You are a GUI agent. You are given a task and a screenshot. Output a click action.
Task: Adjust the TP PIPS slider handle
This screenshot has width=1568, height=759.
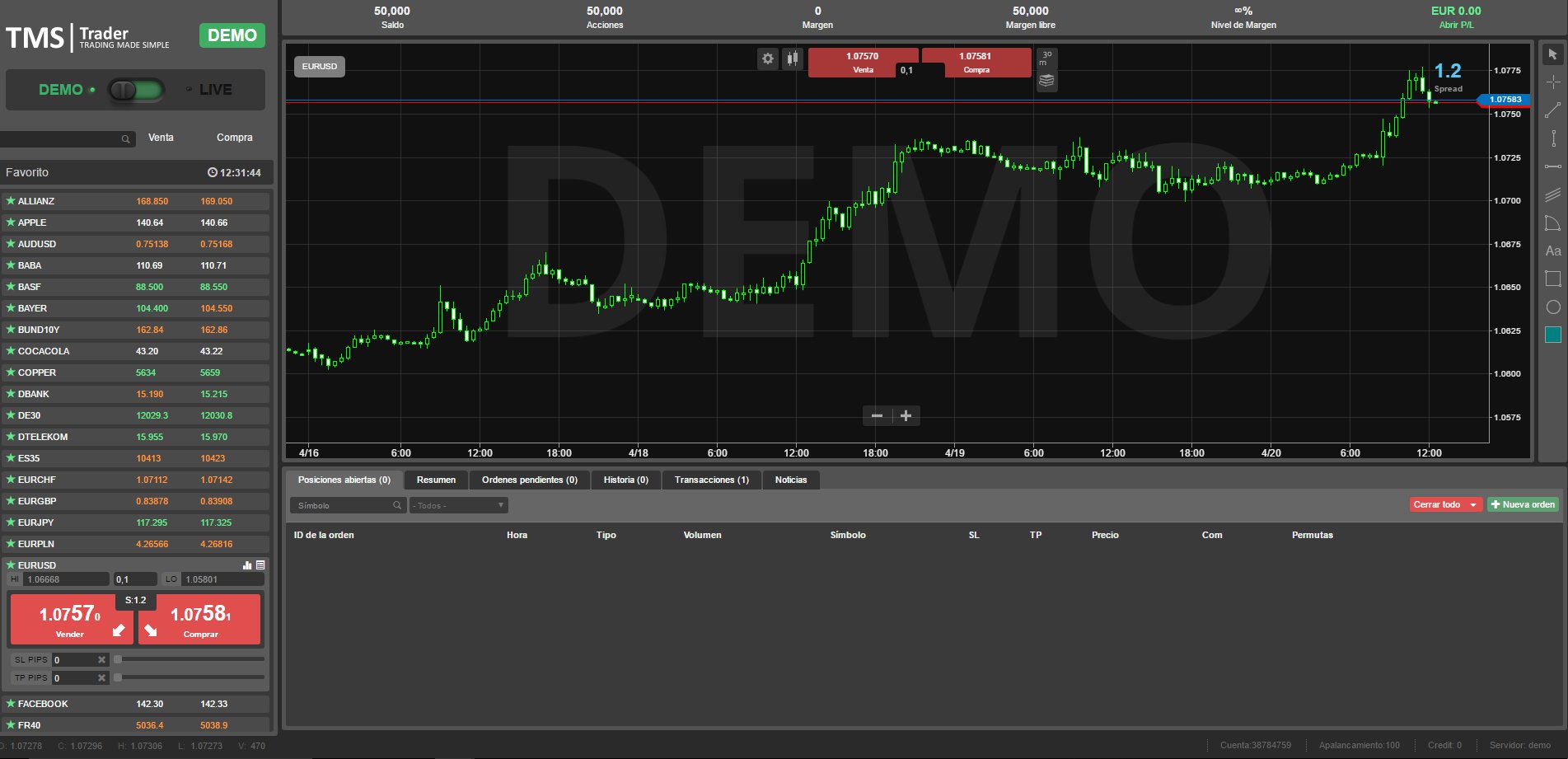(x=118, y=677)
